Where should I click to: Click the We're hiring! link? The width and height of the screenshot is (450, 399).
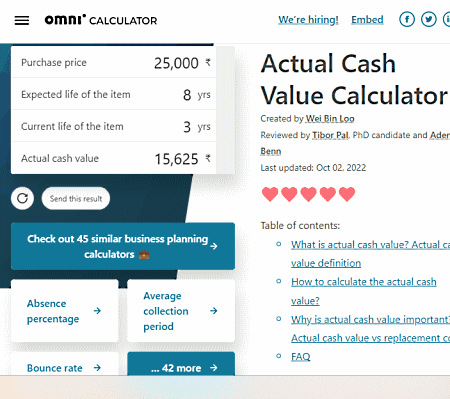coord(308,20)
